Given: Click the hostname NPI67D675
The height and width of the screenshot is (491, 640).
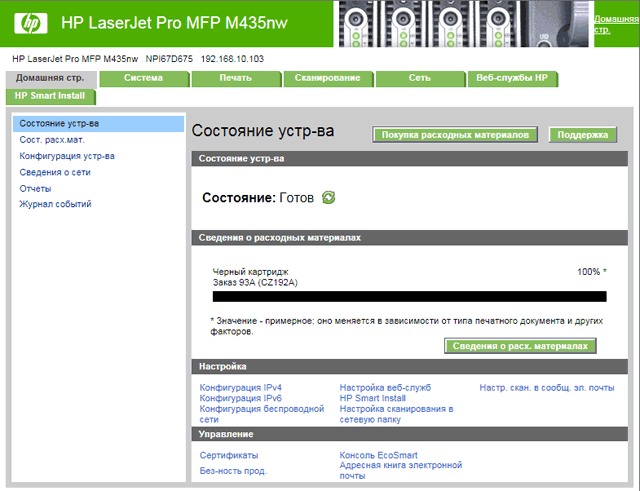Looking at the screenshot, I should tap(169, 59).
